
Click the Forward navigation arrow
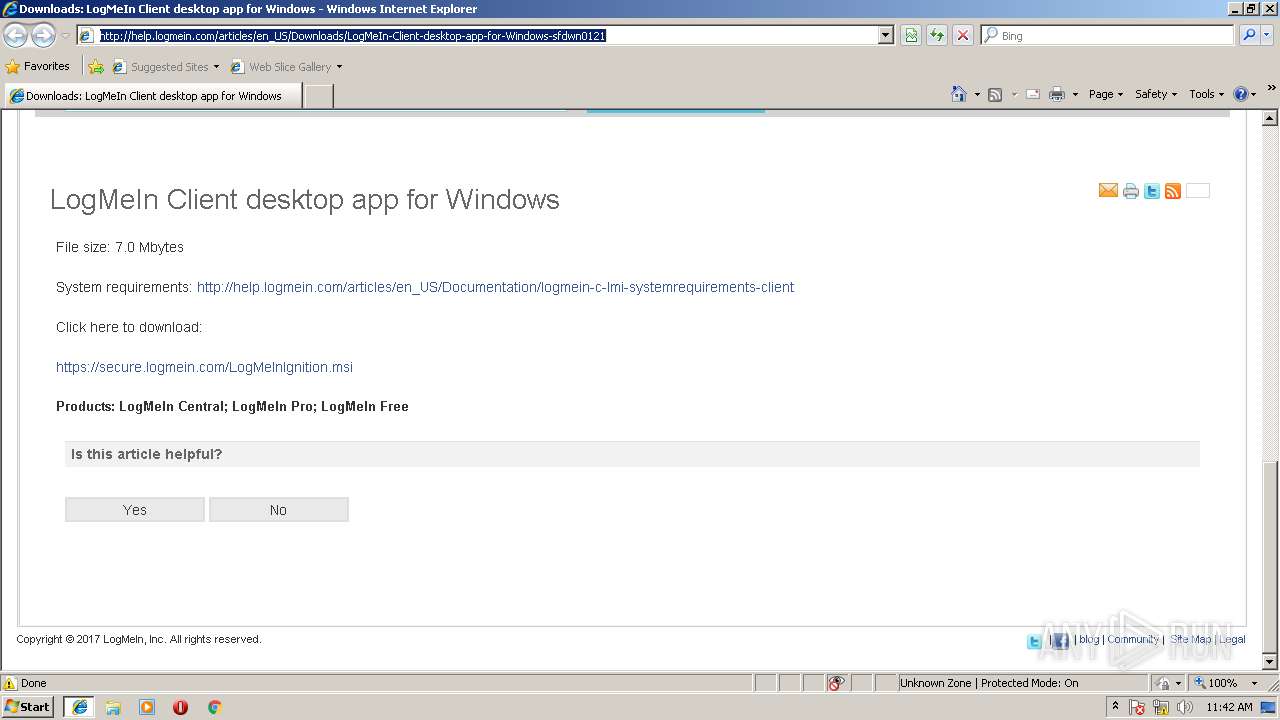point(43,35)
